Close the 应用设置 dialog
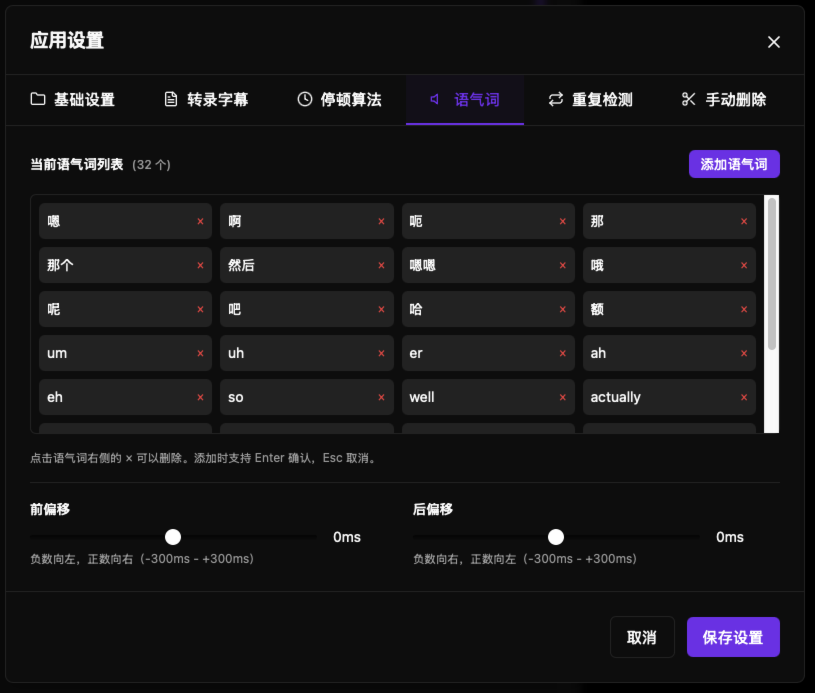Viewport: 815px width, 693px height. point(774,42)
